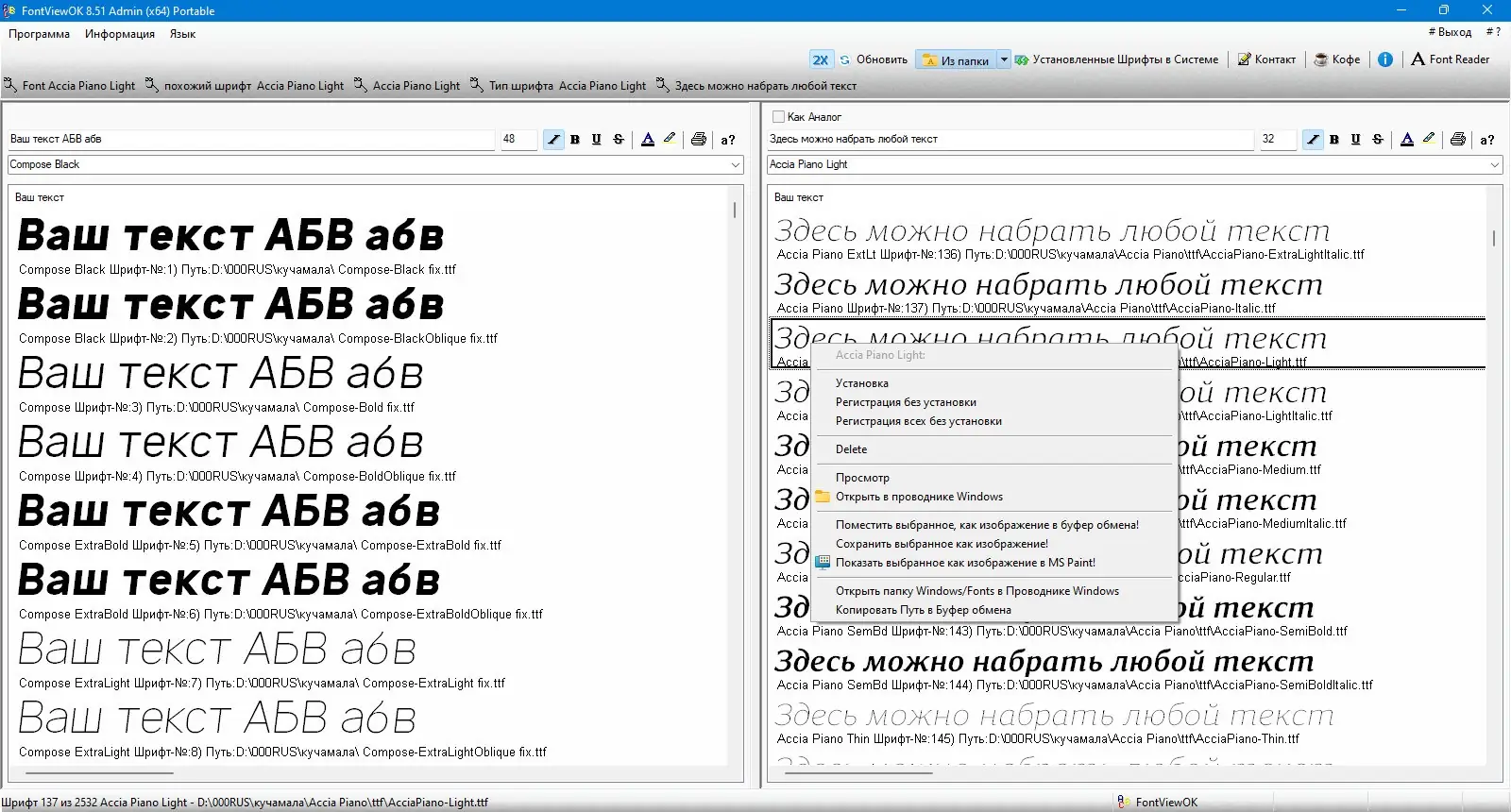Viewport: 1511px width, 812px height.
Task: Click the a? button in left pane
Action: tap(728, 140)
